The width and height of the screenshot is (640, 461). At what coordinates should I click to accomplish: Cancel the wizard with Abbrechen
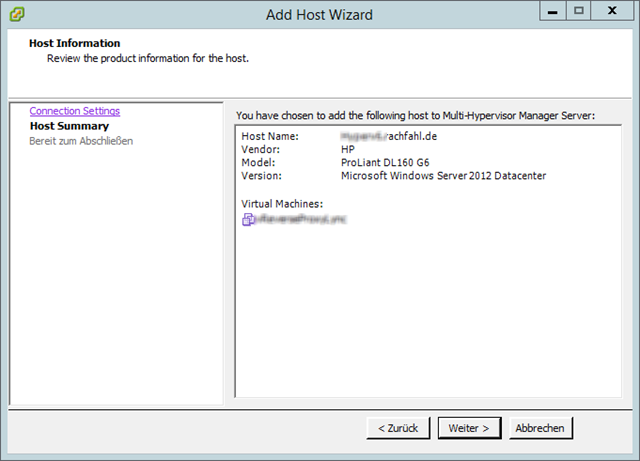(x=541, y=428)
